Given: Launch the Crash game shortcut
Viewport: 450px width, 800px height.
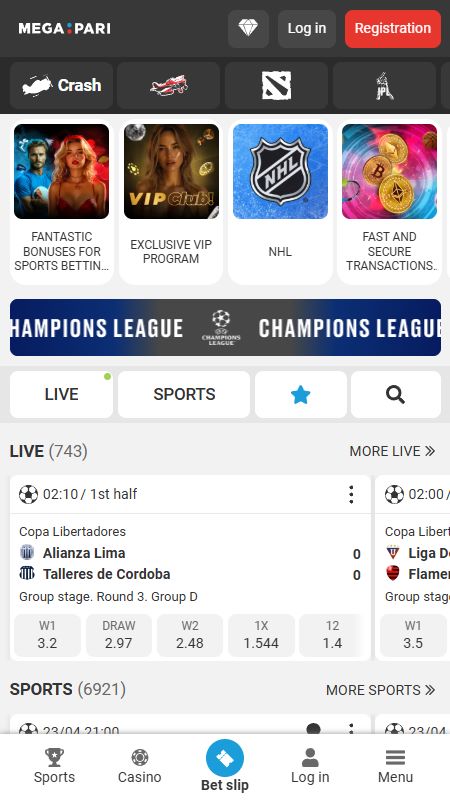Looking at the screenshot, I should click(x=61, y=85).
